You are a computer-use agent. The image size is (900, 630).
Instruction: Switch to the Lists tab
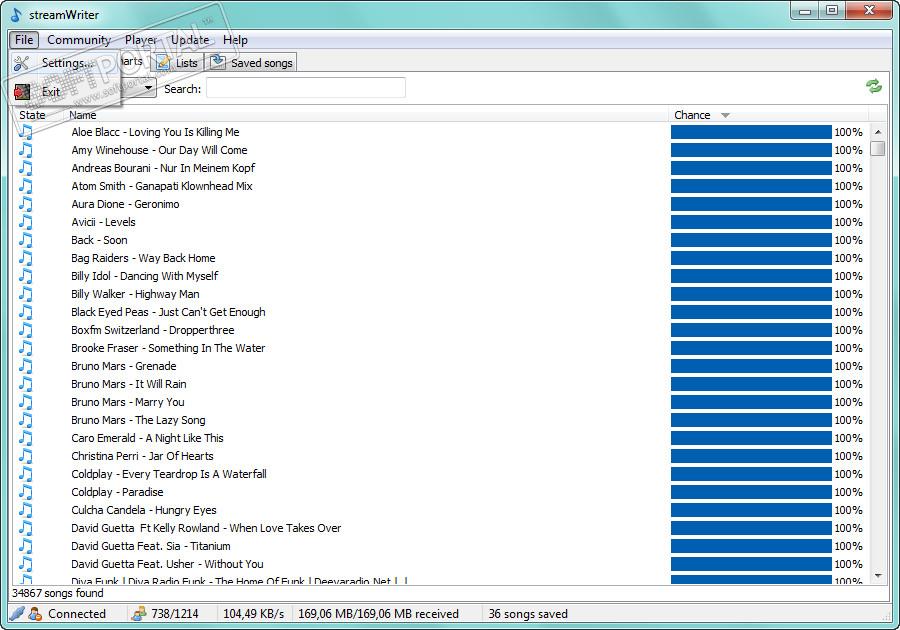click(177, 63)
